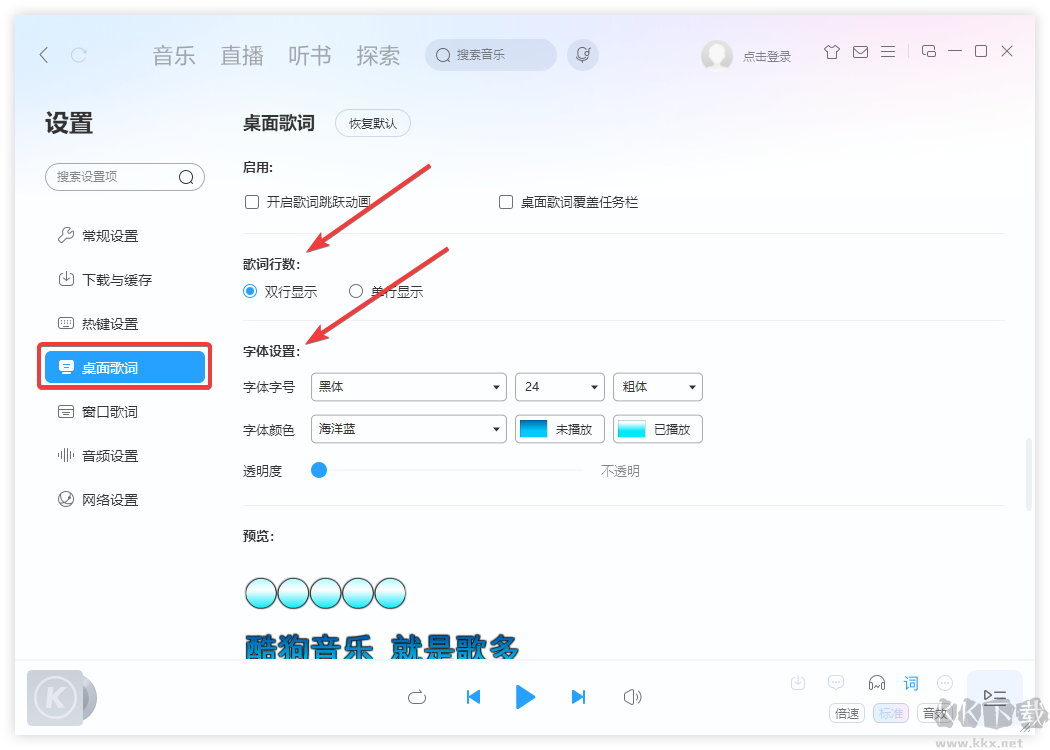Click the download icon near the playback bar
The height and width of the screenshot is (750, 1050).
[x=798, y=682]
